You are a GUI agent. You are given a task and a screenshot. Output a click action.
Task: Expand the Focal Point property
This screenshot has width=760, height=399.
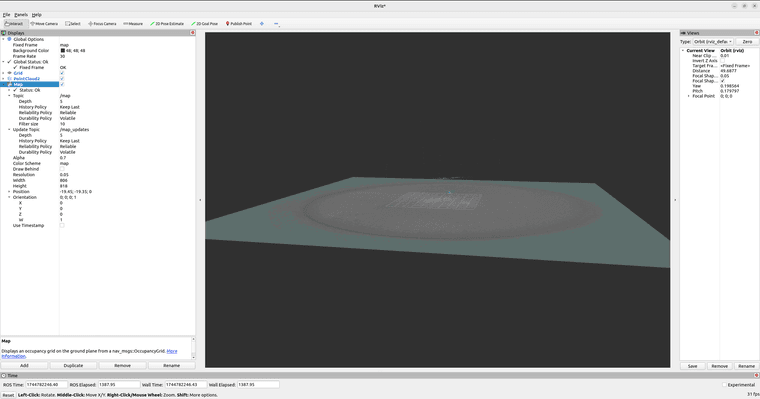(x=689, y=96)
